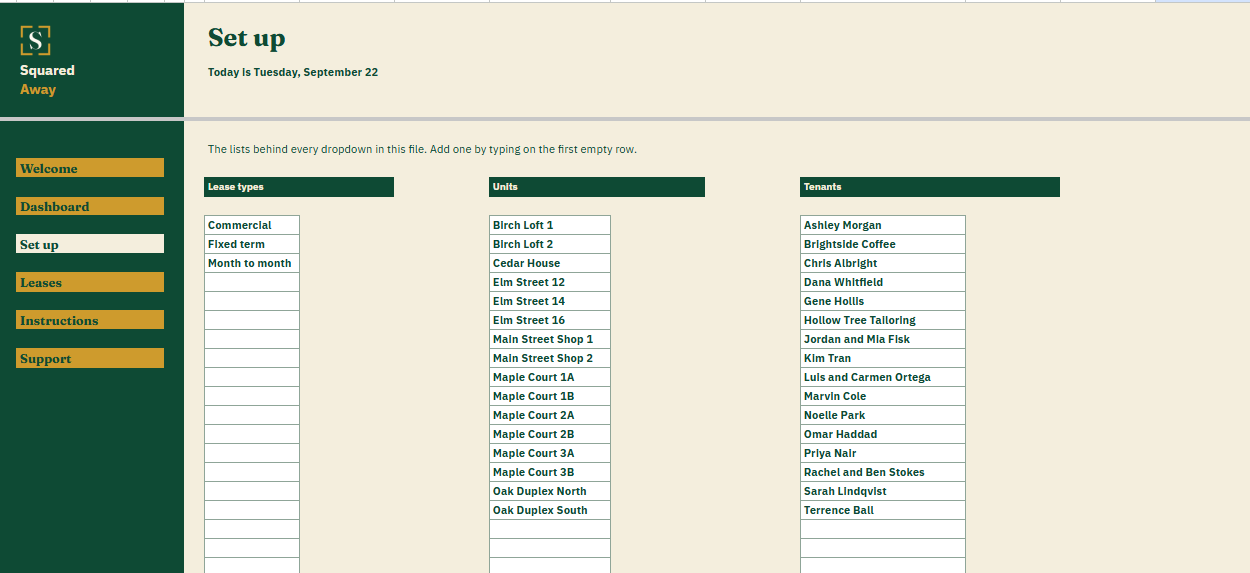The height and width of the screenshot is (573, 1250).
Task: Select the Elm Street 14 unit
Action: (x=550, y=301)
